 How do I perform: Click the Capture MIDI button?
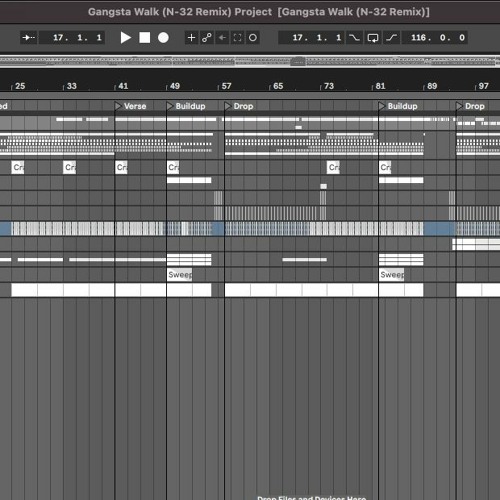click(237, 38)
